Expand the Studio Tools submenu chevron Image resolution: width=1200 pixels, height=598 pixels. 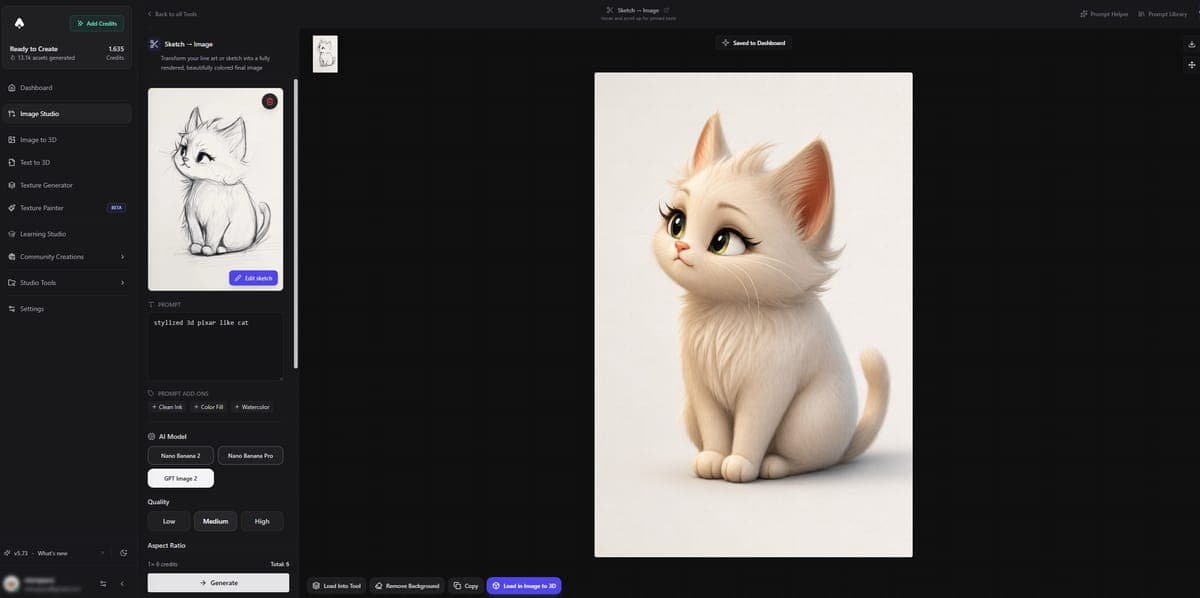(x=122, y=283)
